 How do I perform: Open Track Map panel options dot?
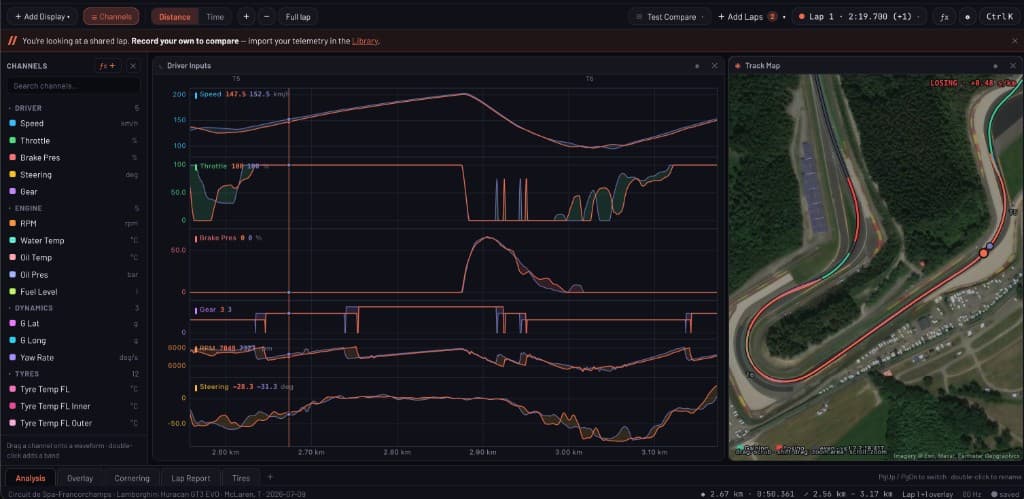995,66
